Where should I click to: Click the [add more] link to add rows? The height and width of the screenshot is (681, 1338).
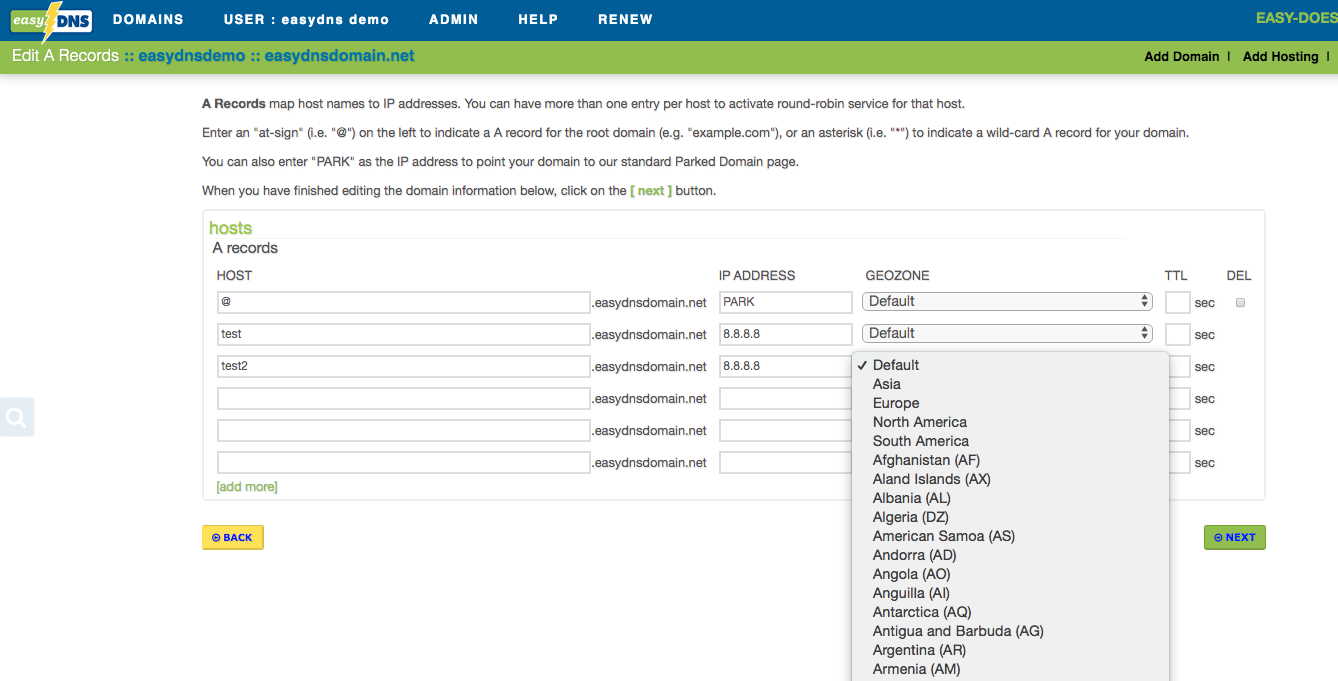tap(246, 486)
